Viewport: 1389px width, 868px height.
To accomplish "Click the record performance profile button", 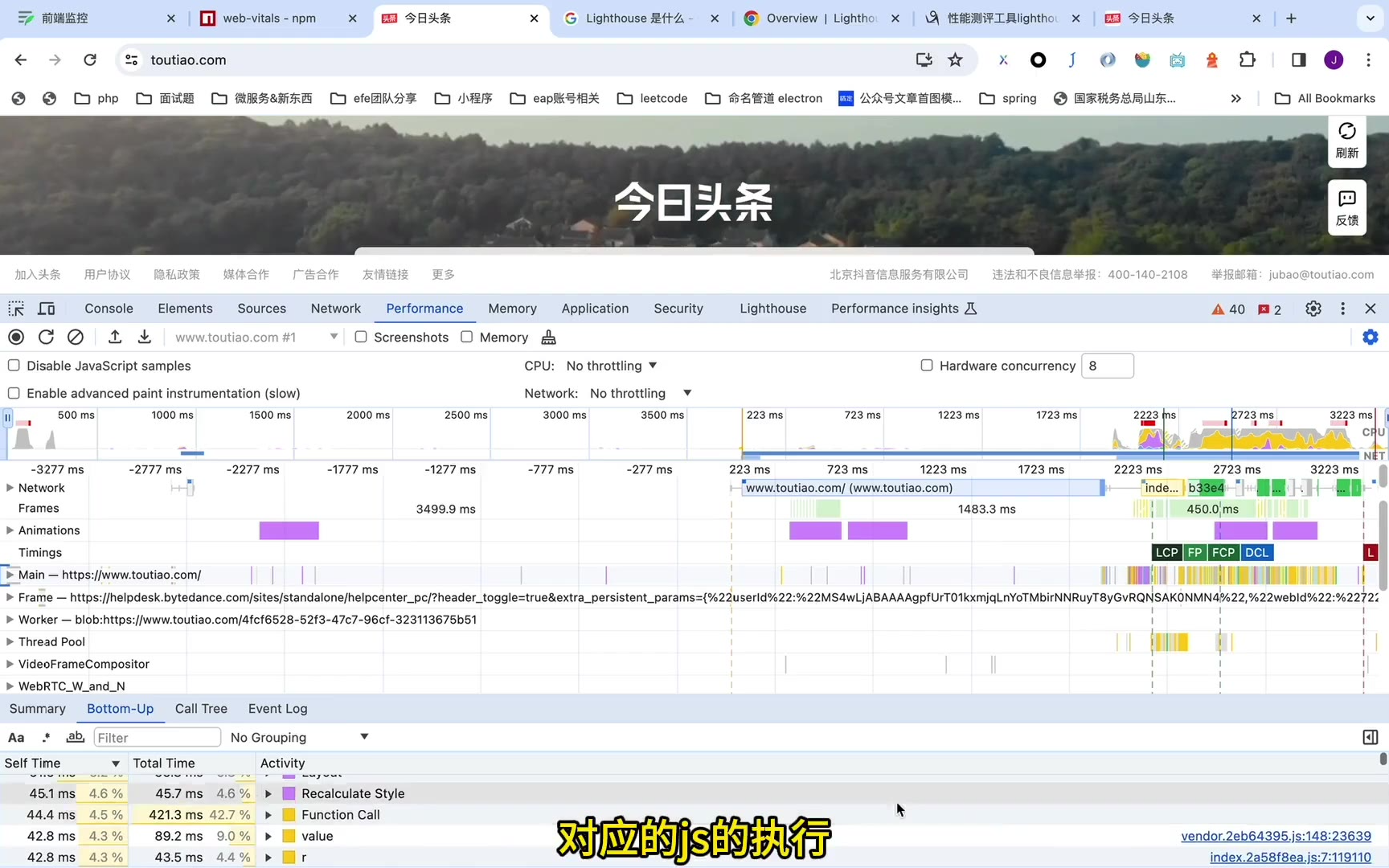I will coord(16,338).
